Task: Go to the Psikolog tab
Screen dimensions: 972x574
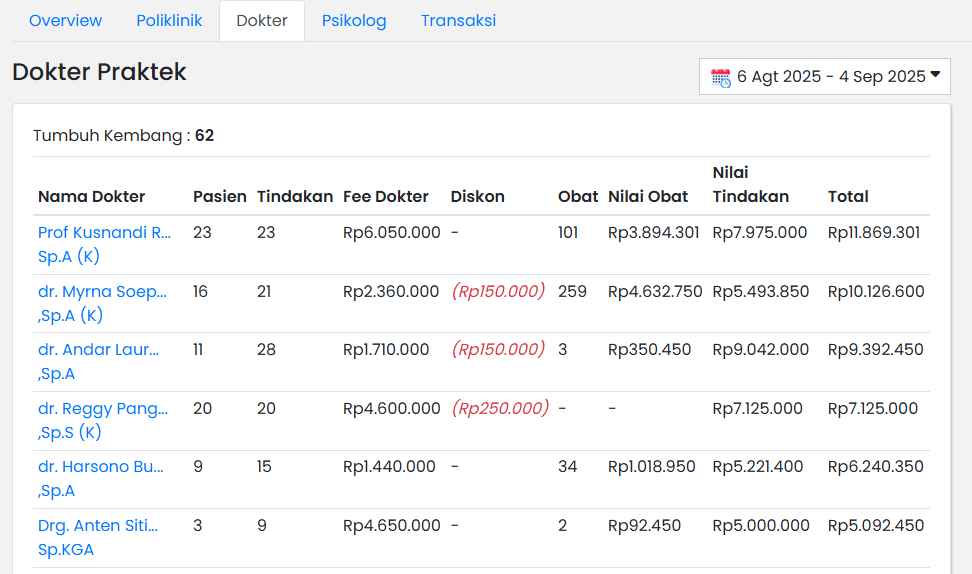Action: tap(354, 21)
